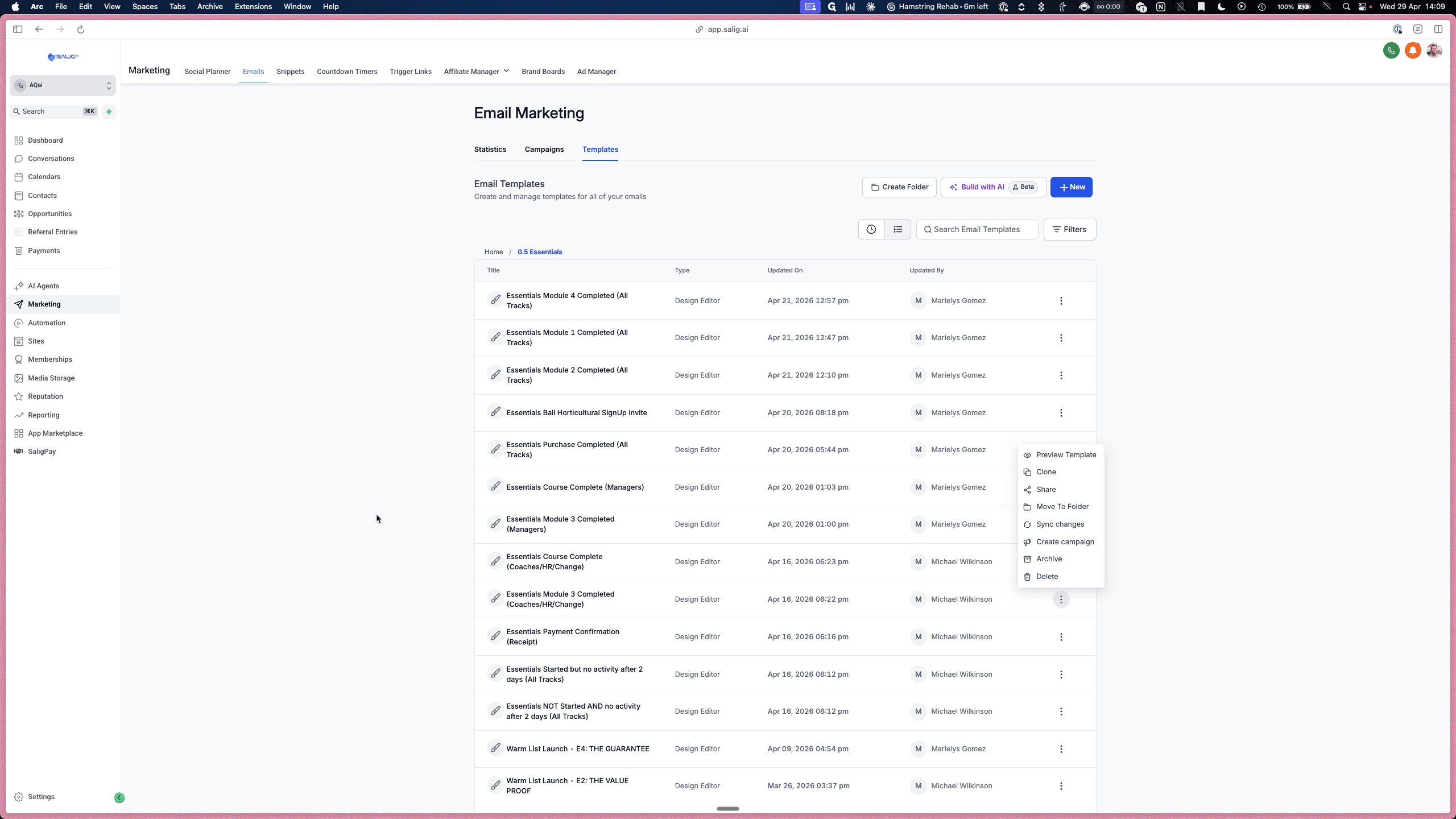Viewport: 1456px width, 819px height.
Task: Click the sidebar Search box
Action: click(55, 111)
